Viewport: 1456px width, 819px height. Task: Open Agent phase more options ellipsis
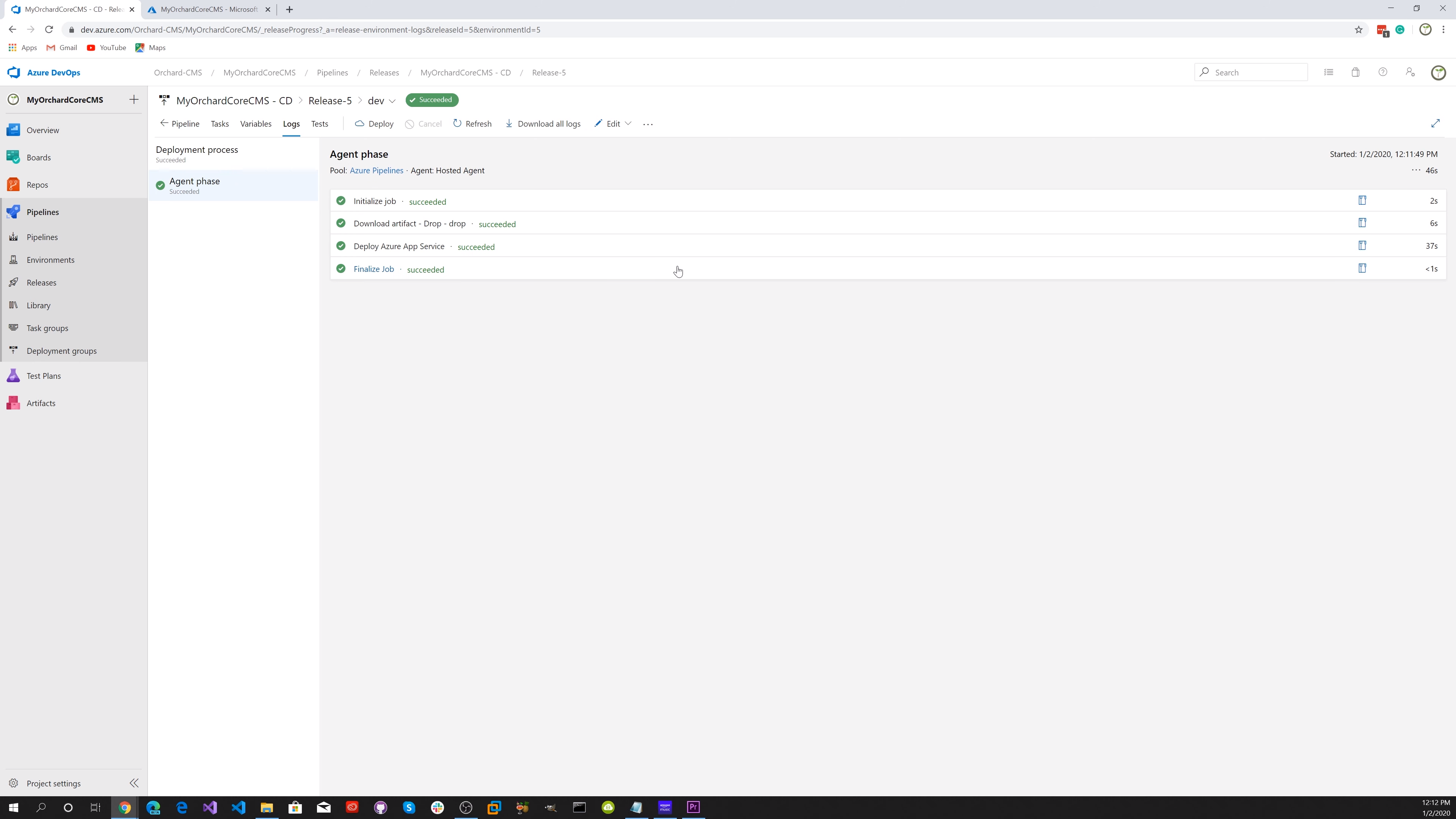click(x=1416, y=170)
